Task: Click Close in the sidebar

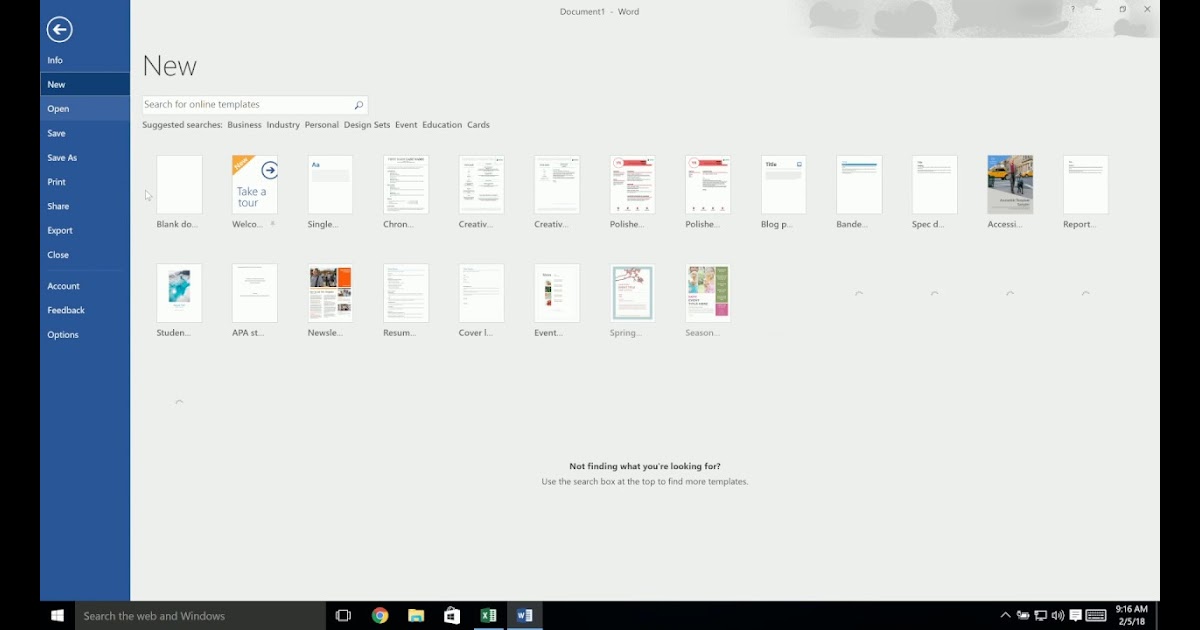Action: (x=85, y=255)
